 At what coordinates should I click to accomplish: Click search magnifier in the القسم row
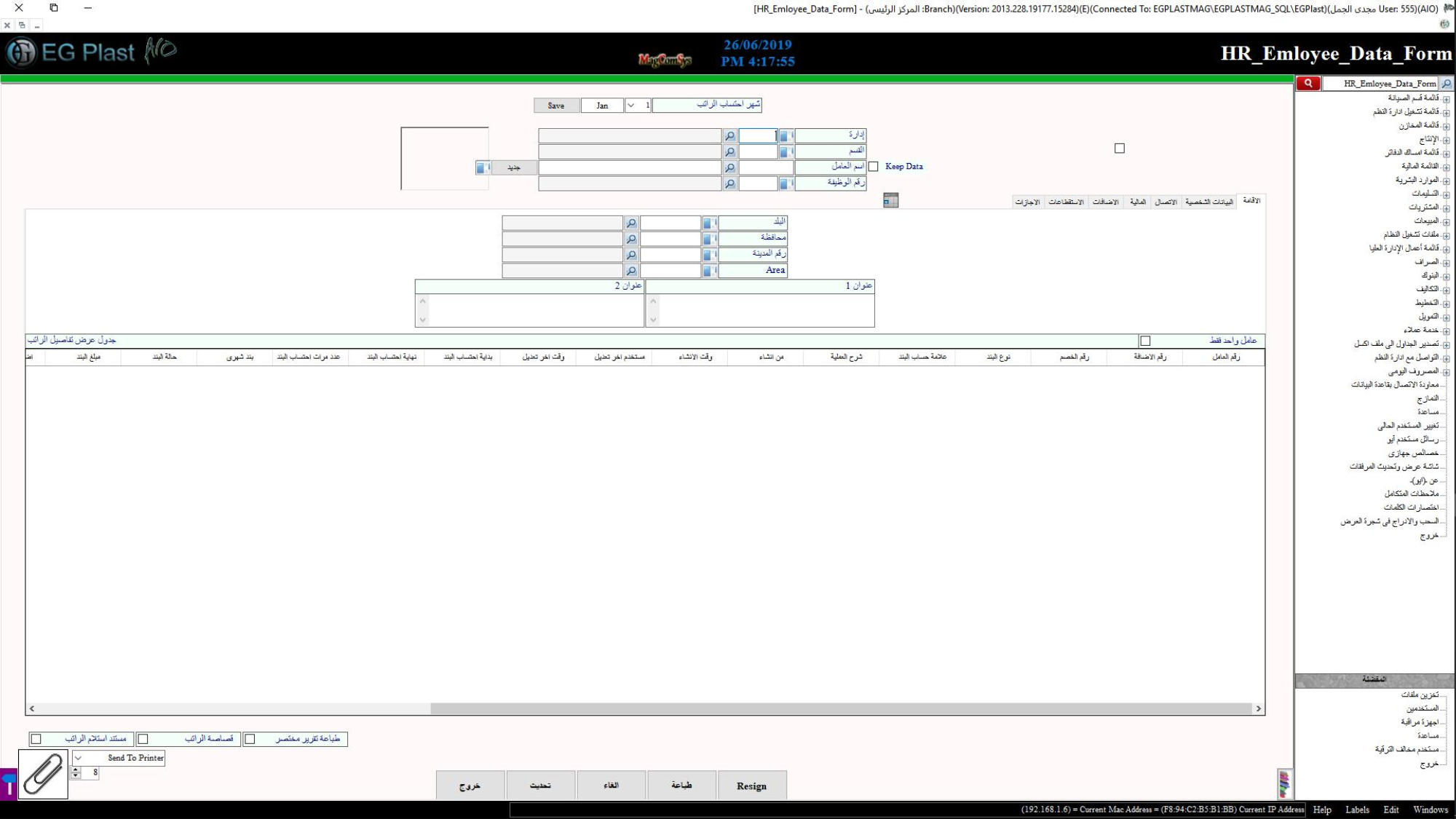point(729,152)
